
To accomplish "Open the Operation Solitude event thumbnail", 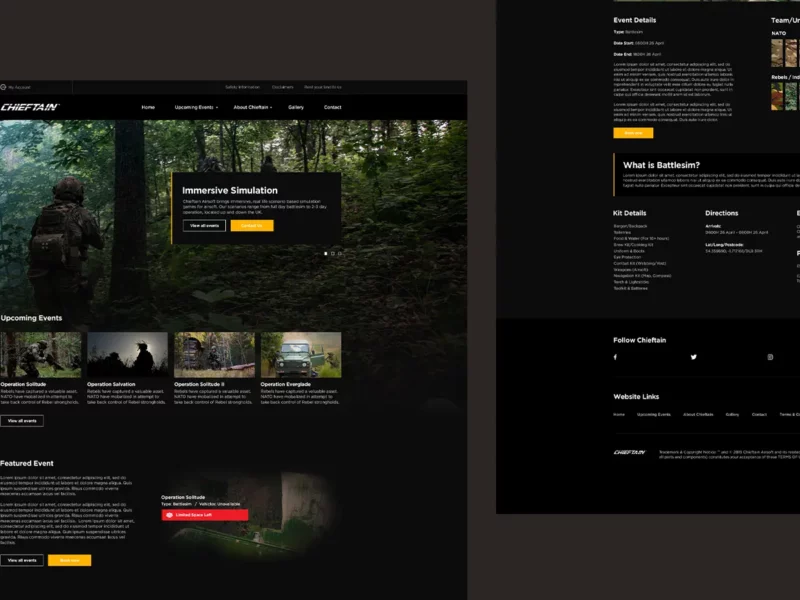I will [x=40, y=355].
